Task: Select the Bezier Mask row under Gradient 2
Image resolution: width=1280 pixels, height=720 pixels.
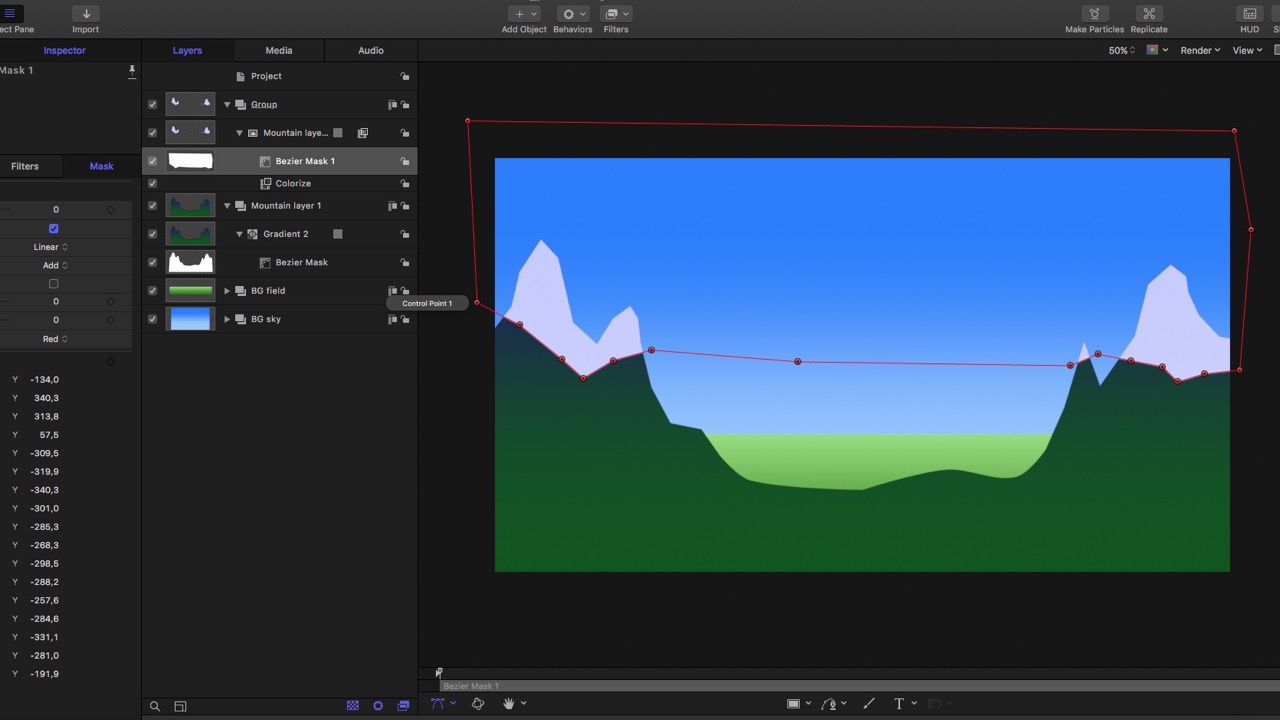Action: pyautogui.click(x=279, y=262)
